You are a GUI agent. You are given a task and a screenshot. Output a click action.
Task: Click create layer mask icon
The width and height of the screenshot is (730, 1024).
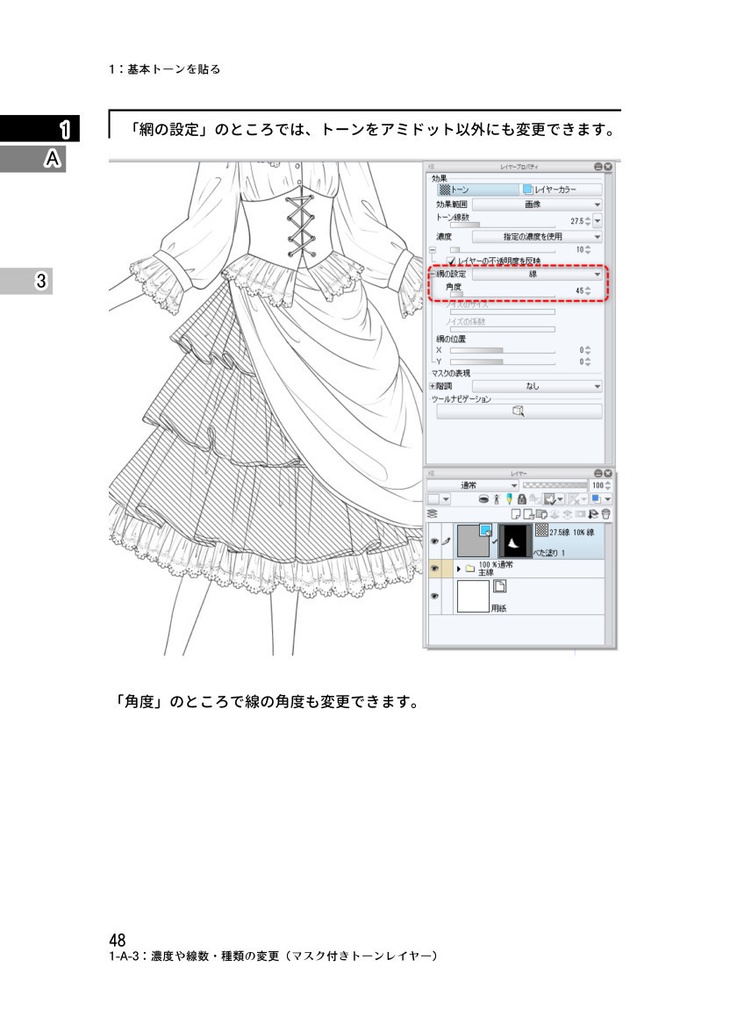(x=580, y=514)
